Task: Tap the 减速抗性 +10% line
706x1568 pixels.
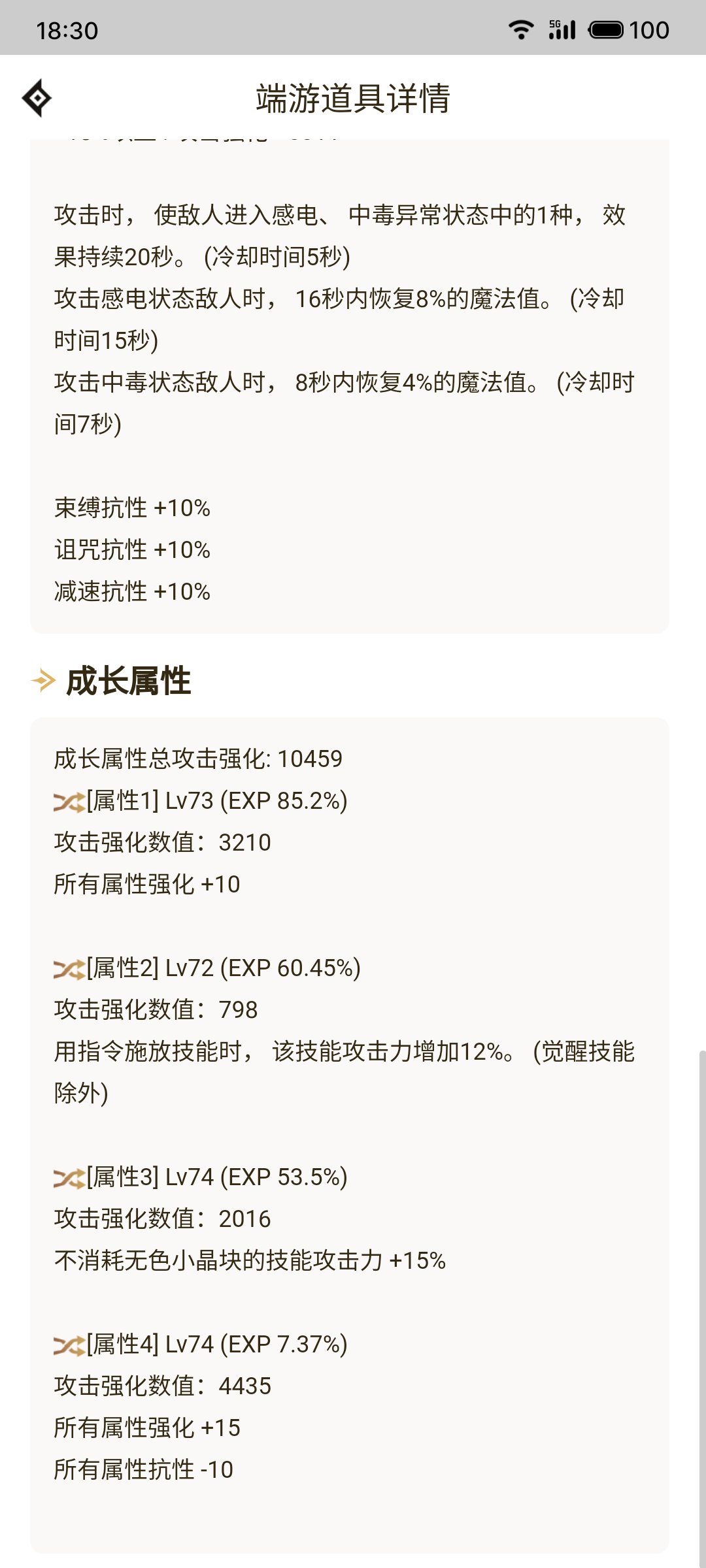Action: pyautogui.click(x=132, y=591)
